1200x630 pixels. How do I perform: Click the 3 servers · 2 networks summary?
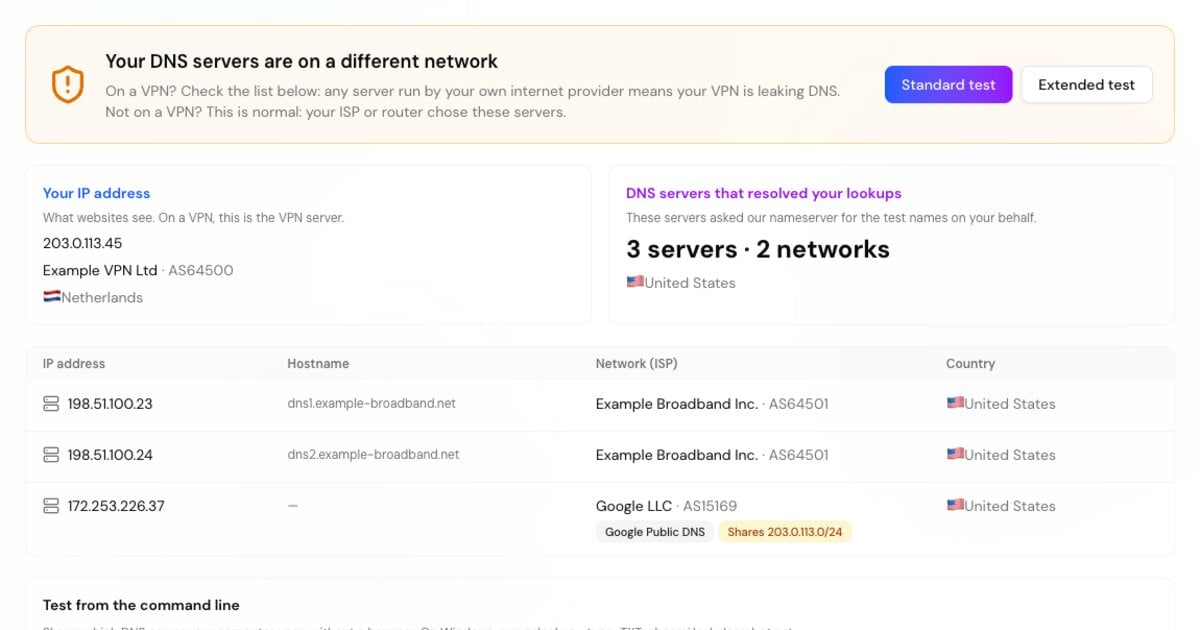758,249
